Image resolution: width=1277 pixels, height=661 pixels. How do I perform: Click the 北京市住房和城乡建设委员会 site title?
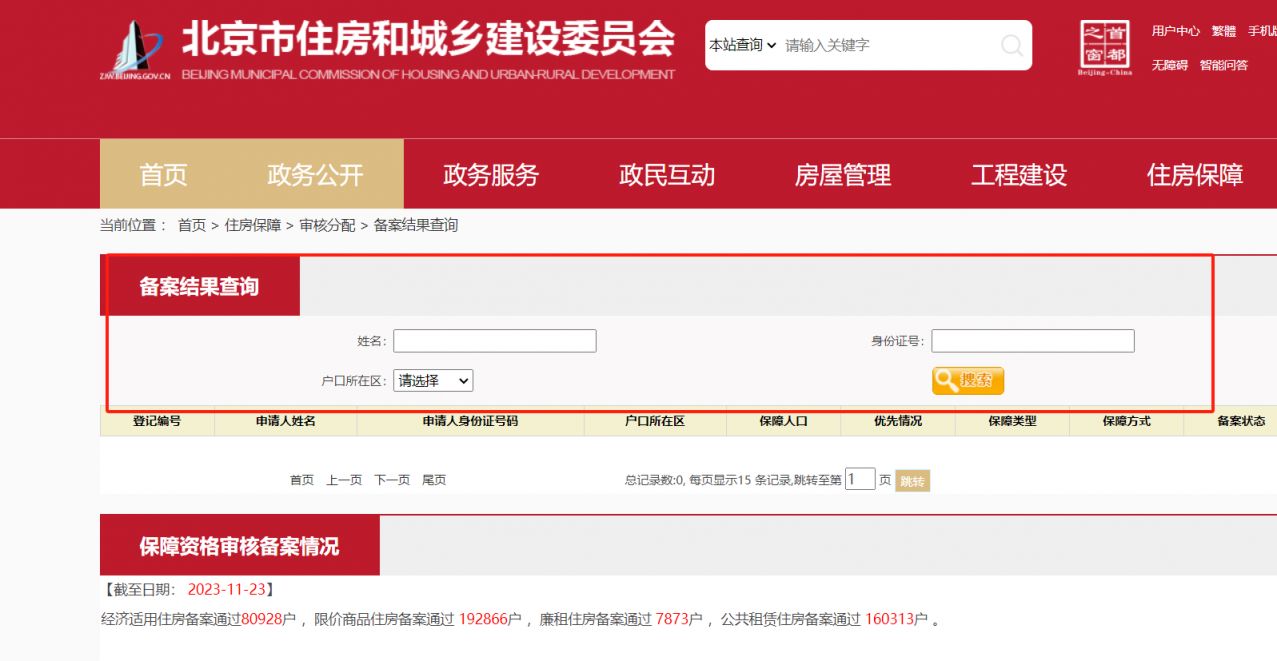[428, 40]
